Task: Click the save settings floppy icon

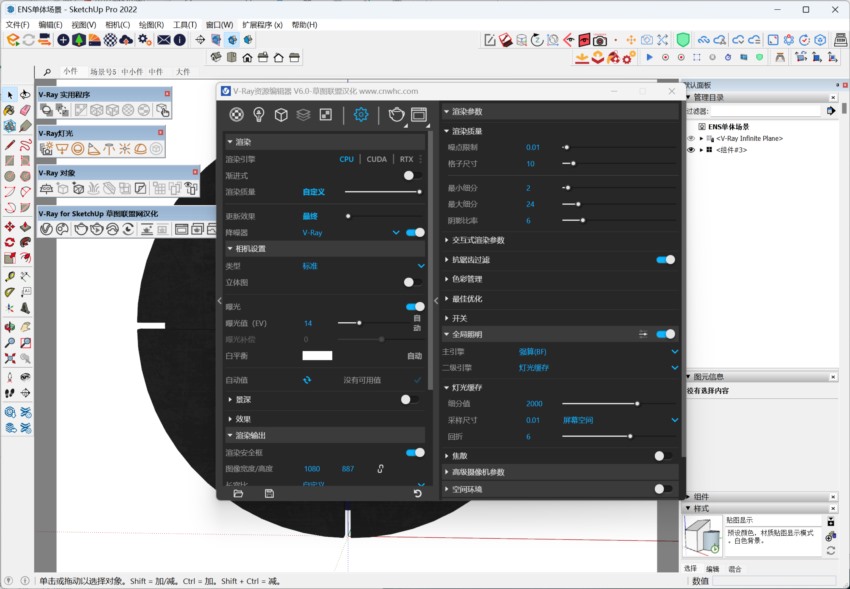Action: point(269,494)
